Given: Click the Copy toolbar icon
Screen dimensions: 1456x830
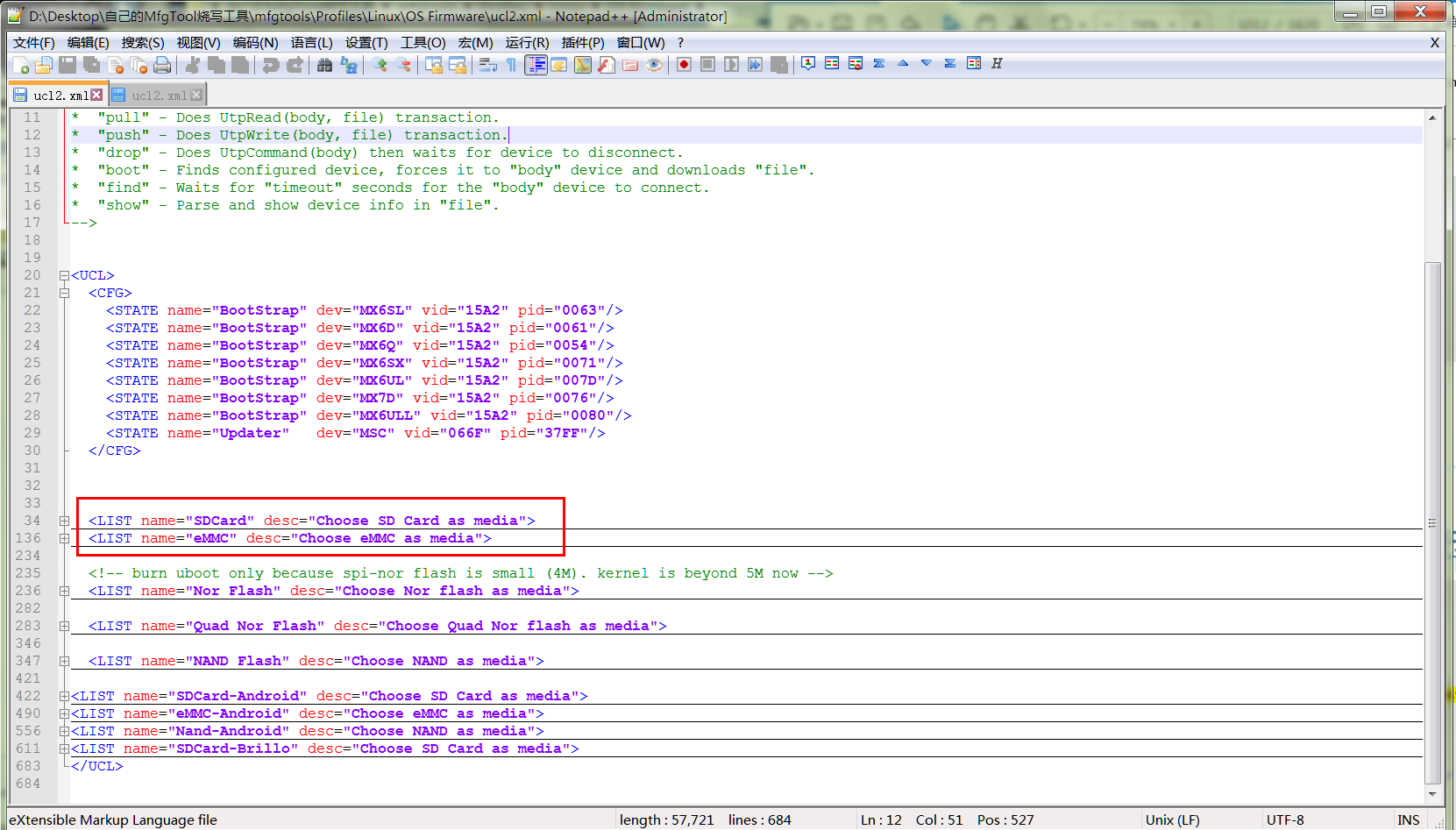Looking at the screenshot, I should coord(217,64).
